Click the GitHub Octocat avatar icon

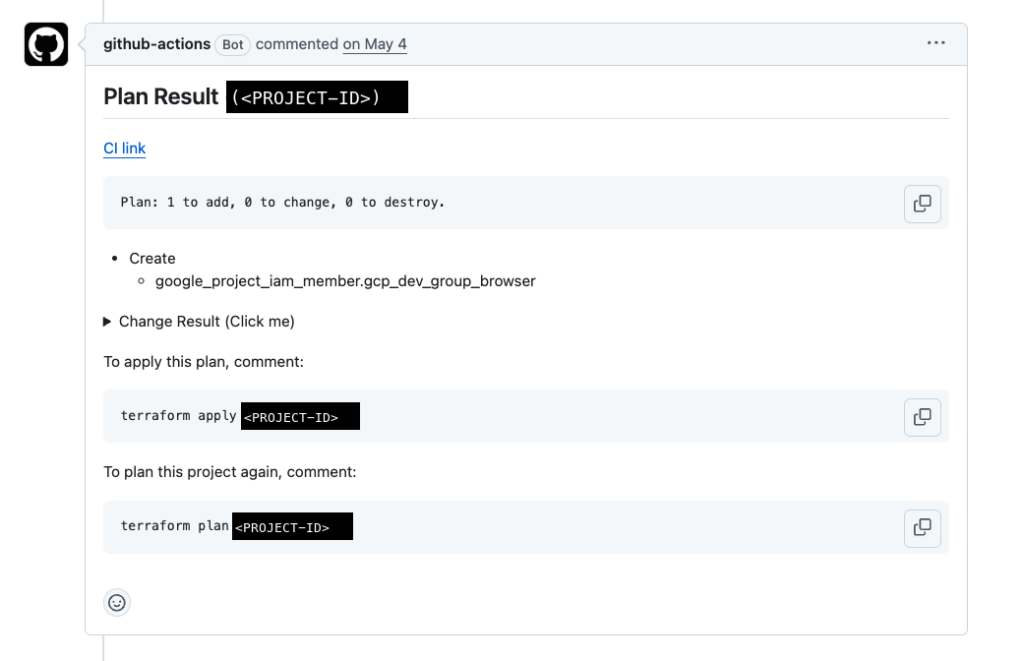click(46, 44)
